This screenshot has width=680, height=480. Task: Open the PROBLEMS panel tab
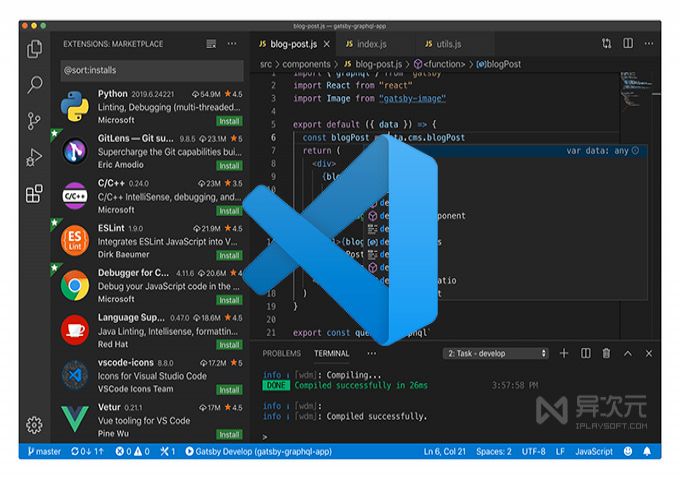tap(281, 353)
